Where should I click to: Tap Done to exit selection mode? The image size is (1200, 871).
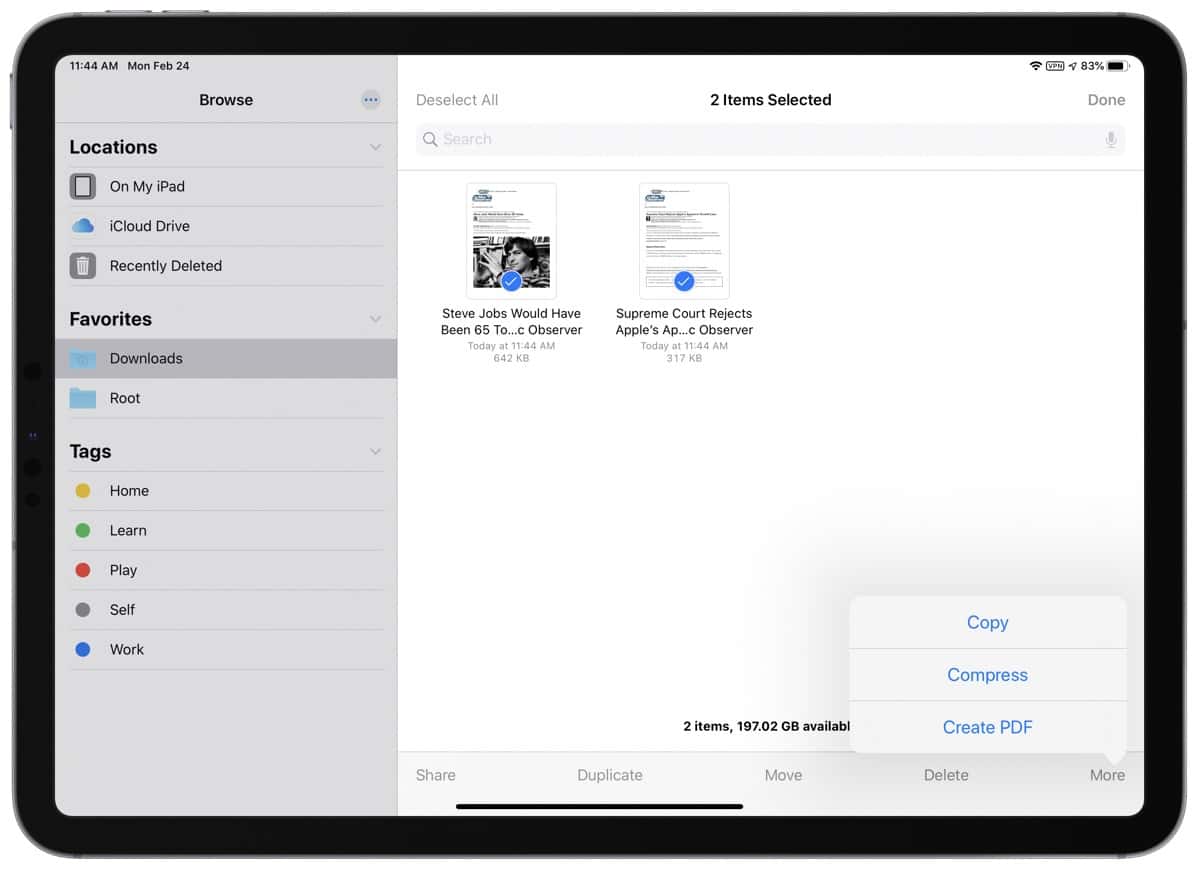click(x=1106, y=99)
